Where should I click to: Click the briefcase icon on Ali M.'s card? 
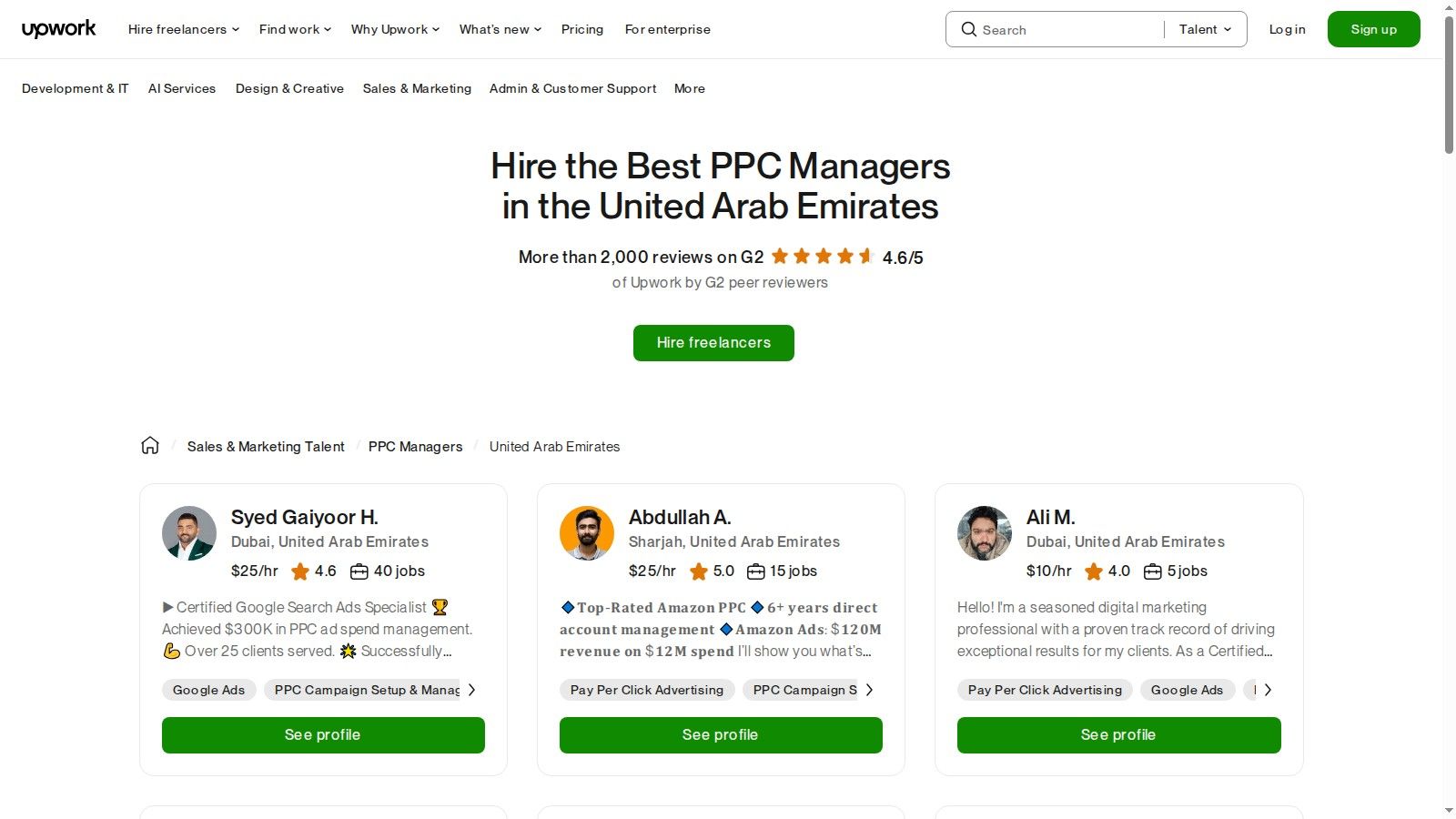1150,571
